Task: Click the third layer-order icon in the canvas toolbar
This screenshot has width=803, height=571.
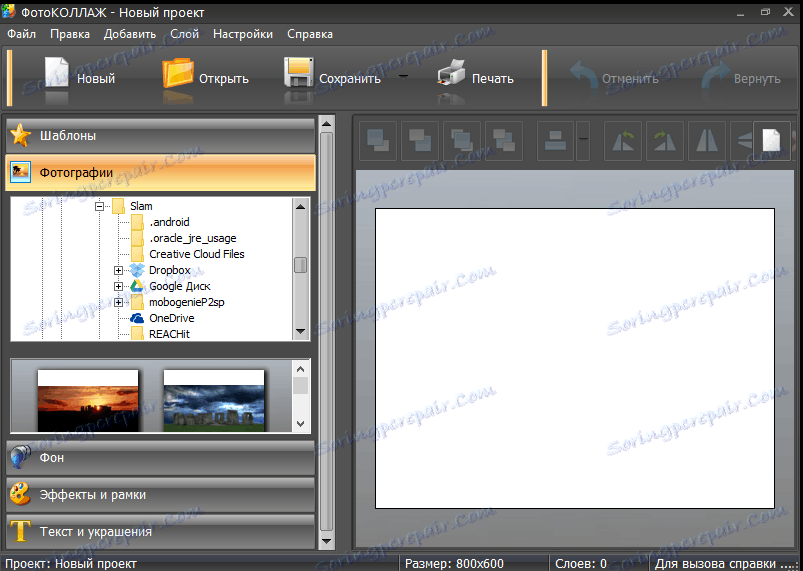Action: coord(462,141)
